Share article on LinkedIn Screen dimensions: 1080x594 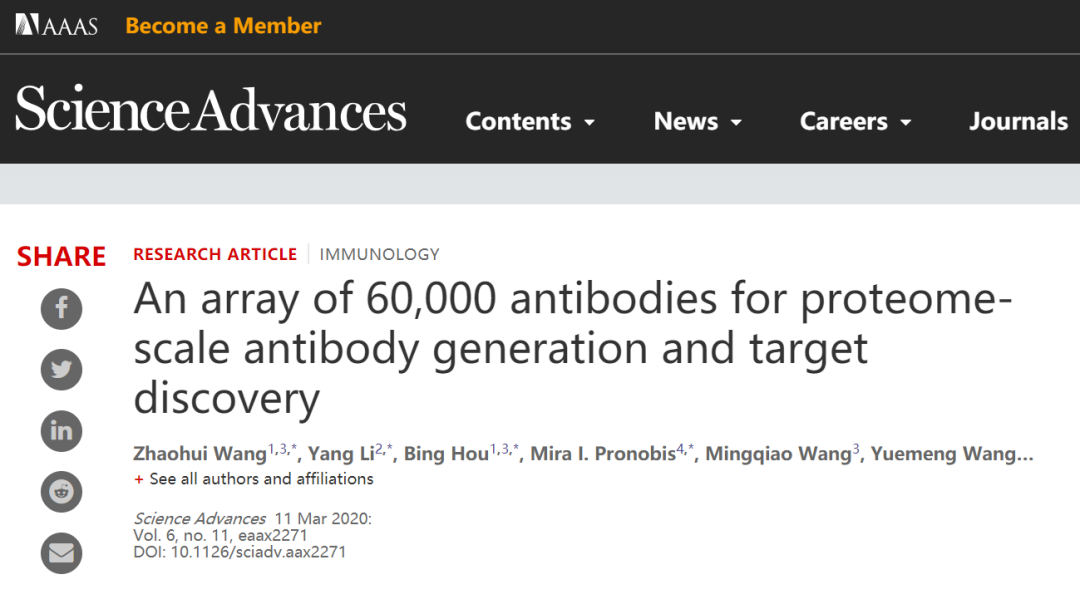point(61,431)
